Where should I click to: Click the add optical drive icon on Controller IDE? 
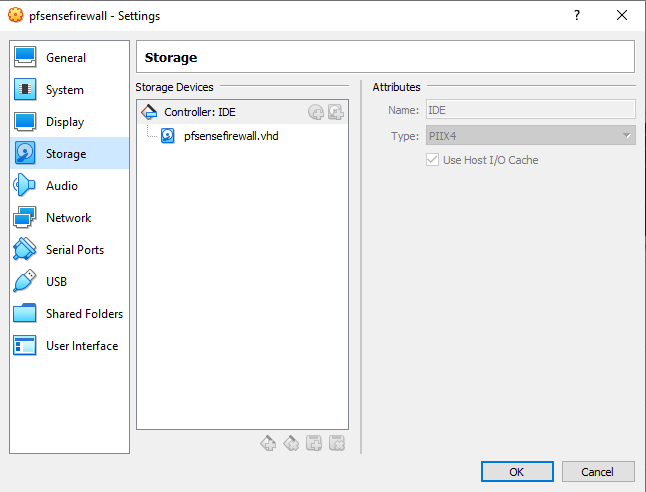click(316, 112)
